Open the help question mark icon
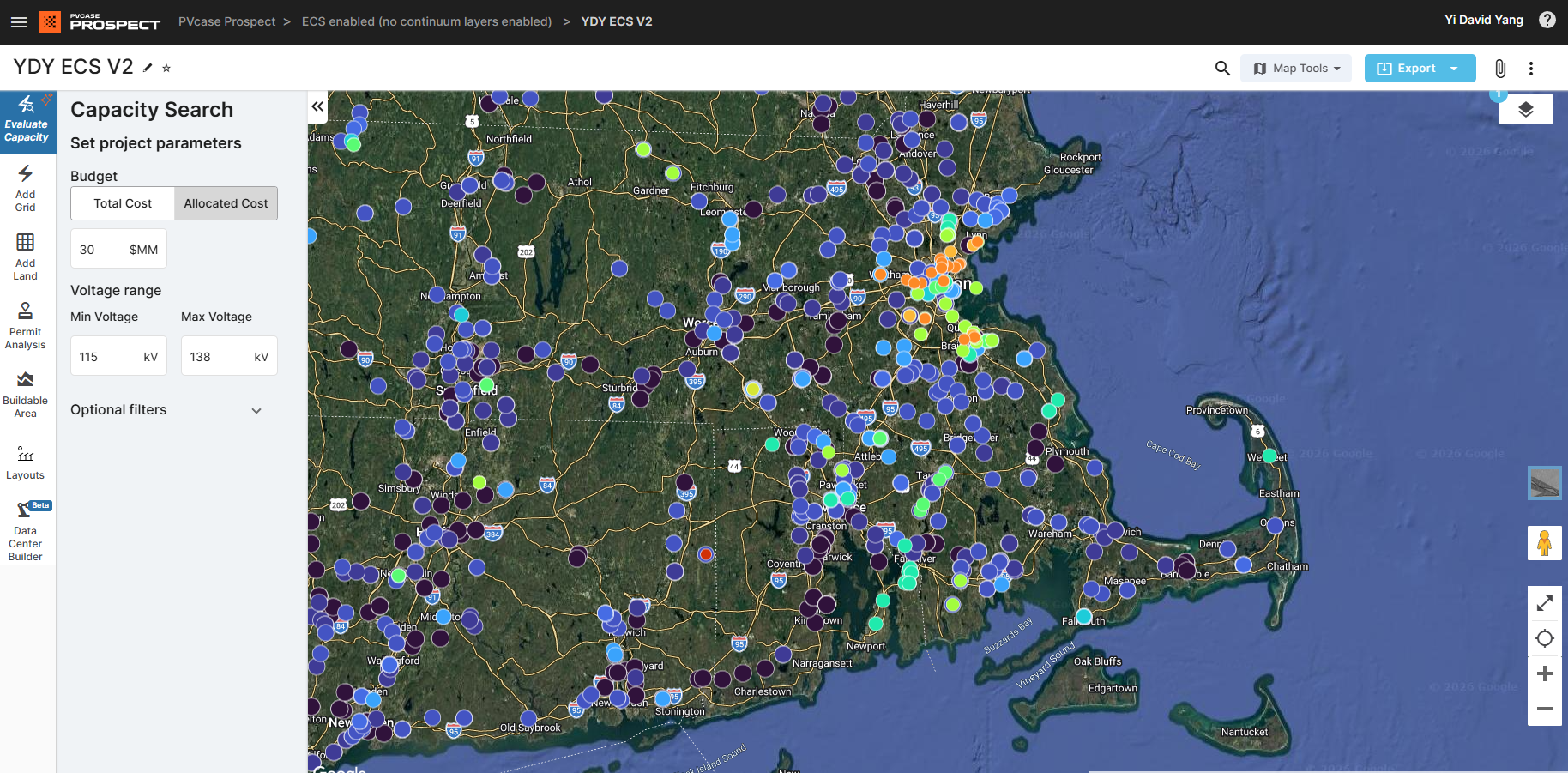The height and width of the screenshot is (773, 1568). point(1547,20)
